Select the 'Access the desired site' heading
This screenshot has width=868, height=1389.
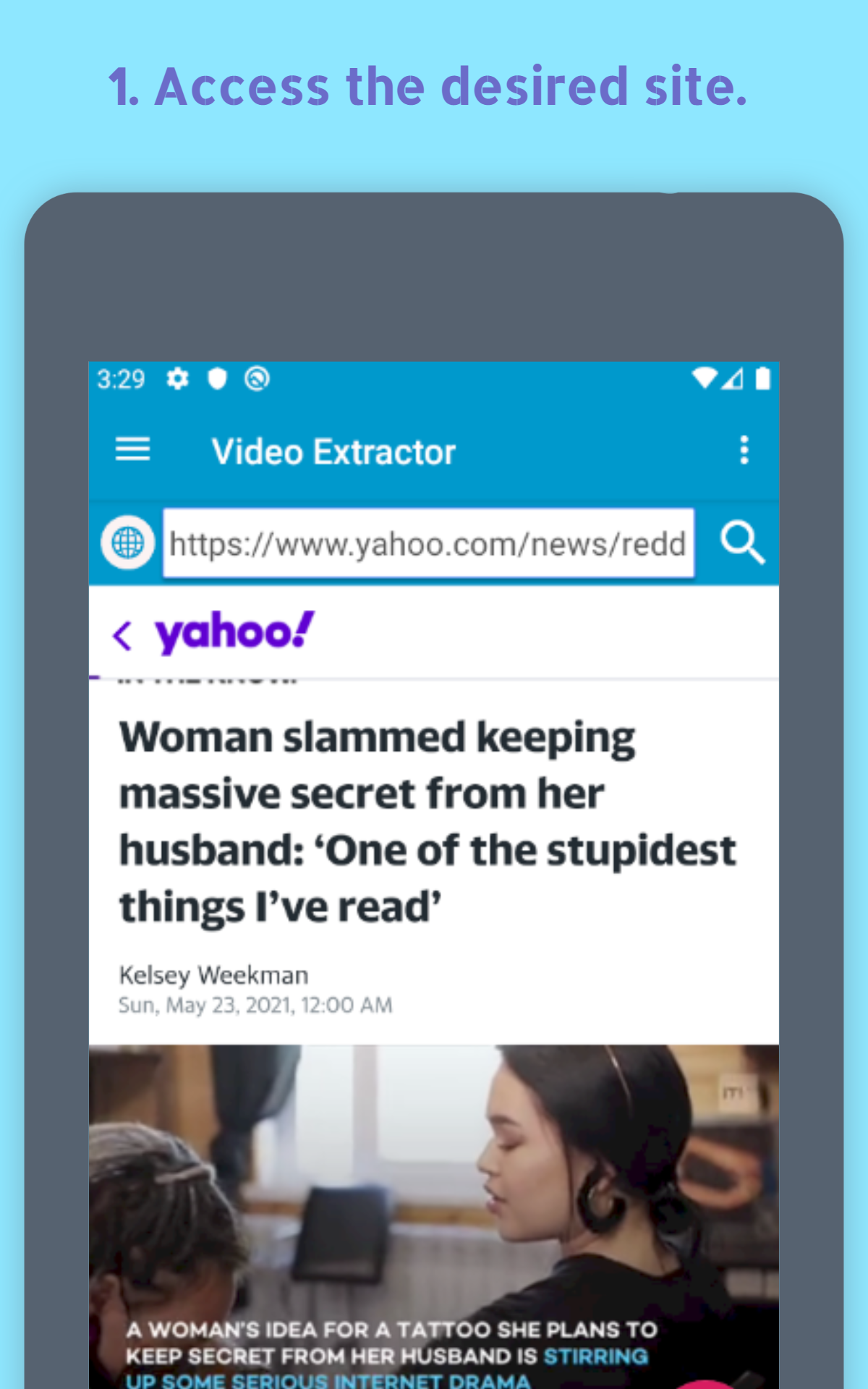(x=427, y=86)
